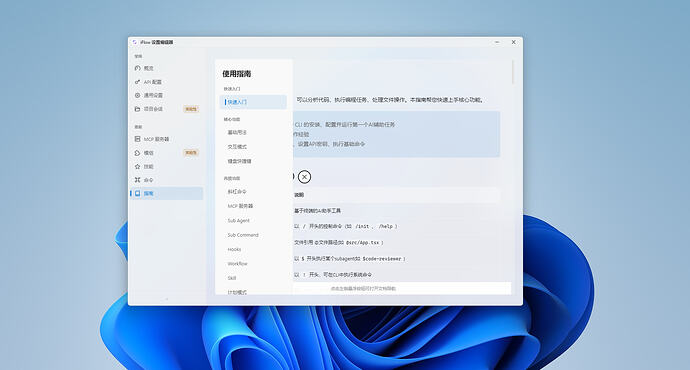Open 键盘快捷键 guide section

pos(239,161)
